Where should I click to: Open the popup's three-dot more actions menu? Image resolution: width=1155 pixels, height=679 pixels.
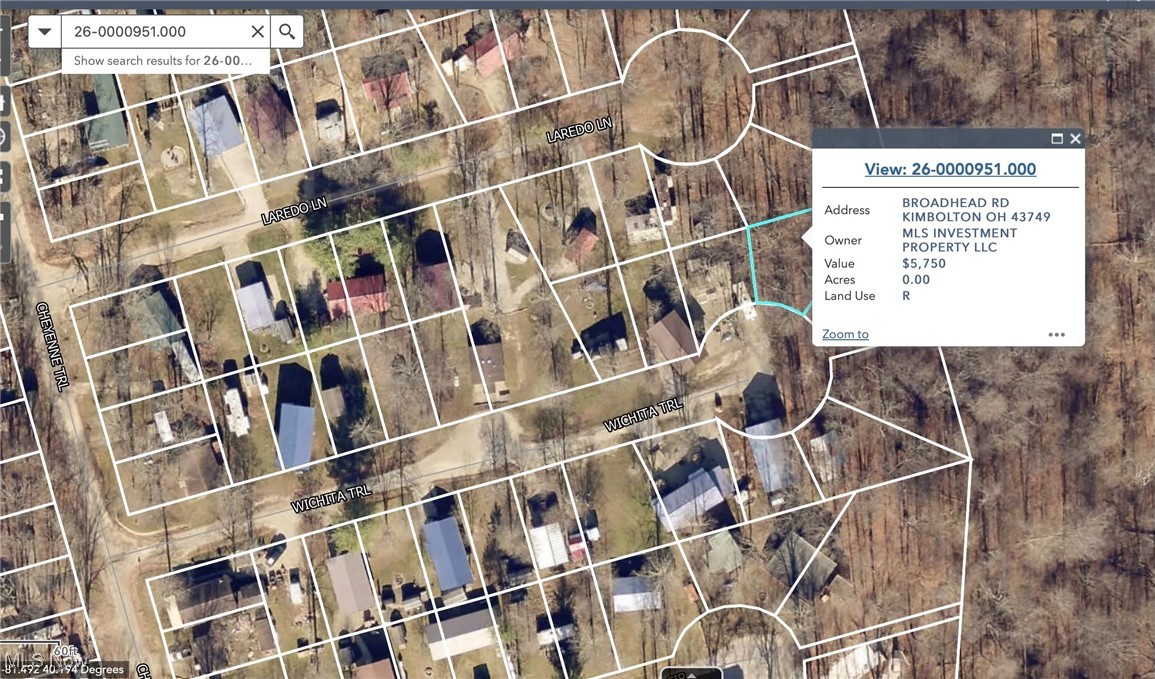(1056, 335)
